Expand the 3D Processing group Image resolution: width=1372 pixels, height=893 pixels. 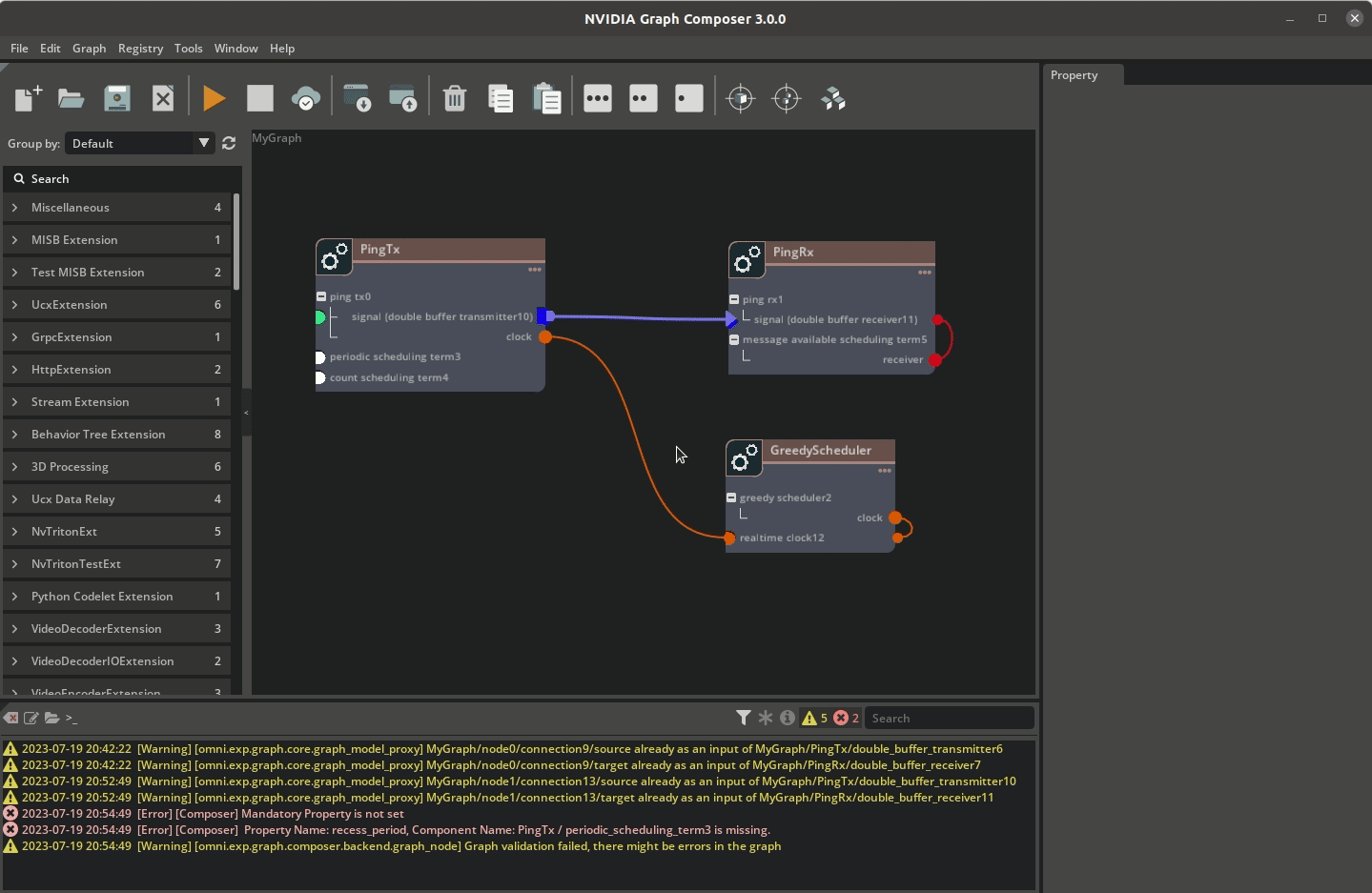pyautogui.click(x=118, y=467)
